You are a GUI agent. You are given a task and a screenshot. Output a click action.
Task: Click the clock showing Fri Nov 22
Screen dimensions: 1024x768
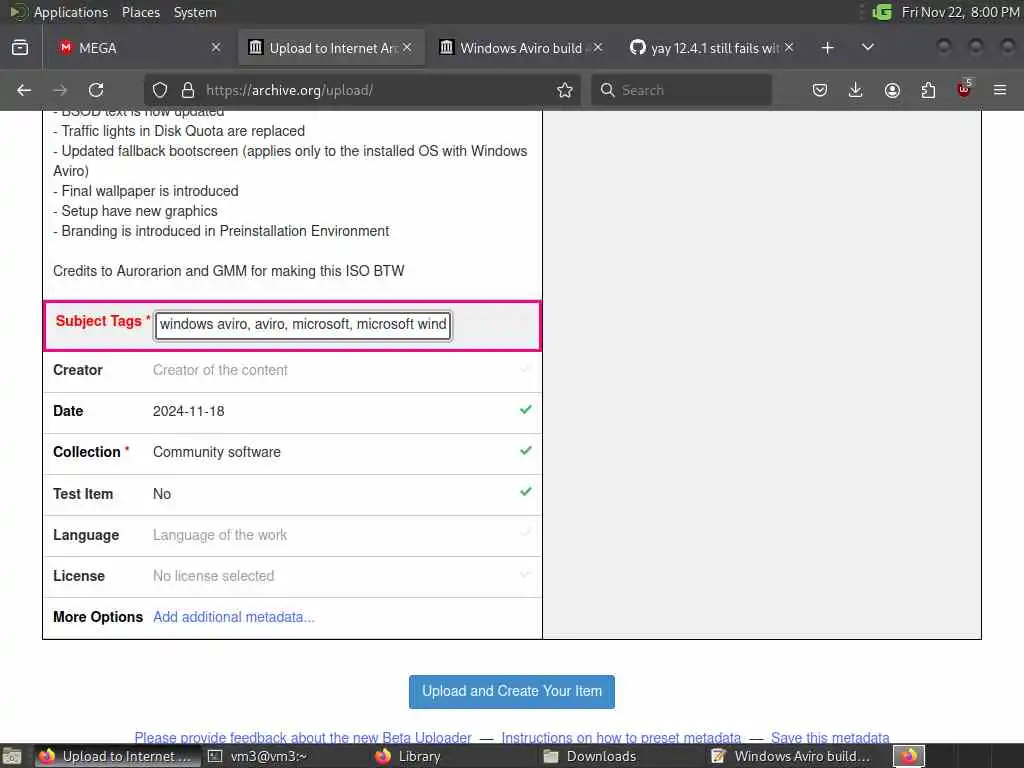click(x=960, y=12)
